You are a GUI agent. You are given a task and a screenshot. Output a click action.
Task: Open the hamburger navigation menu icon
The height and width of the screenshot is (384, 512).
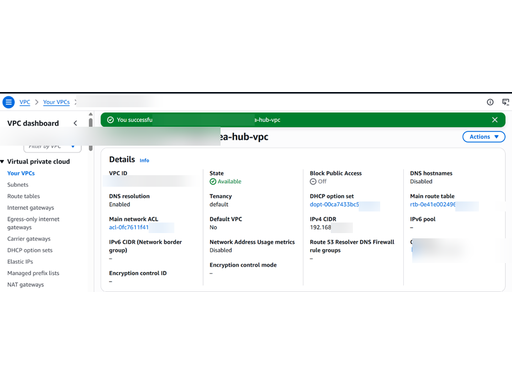[x=9, y=102]
